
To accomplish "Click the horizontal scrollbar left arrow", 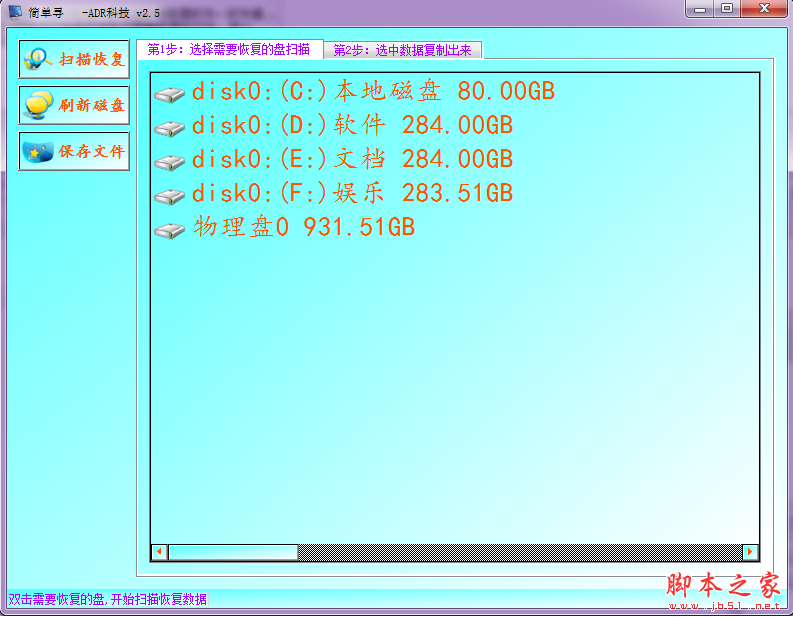I will [159, 552].
